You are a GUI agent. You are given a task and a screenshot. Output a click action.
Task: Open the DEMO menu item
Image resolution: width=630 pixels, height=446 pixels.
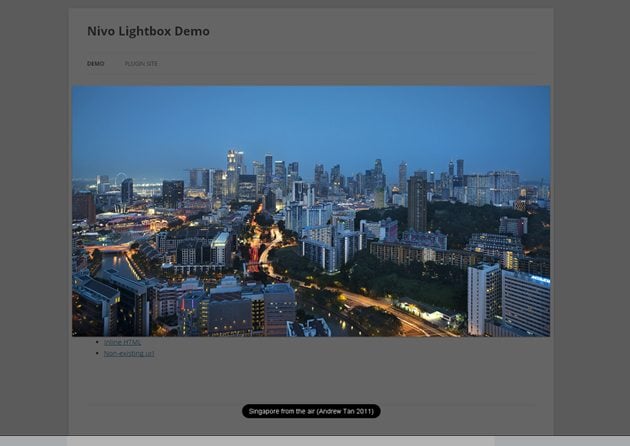(x=95, y=64)
